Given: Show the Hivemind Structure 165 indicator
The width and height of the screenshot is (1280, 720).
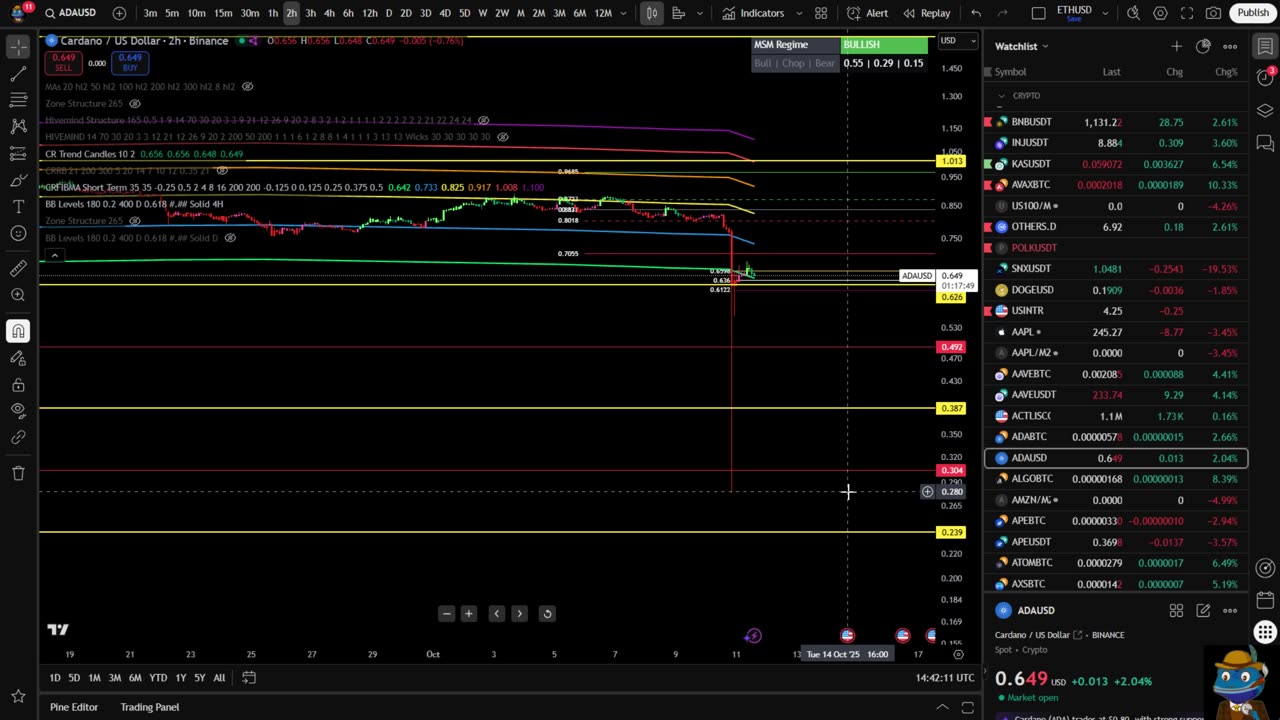Looking at the screenshot, I should click(483, 120).
